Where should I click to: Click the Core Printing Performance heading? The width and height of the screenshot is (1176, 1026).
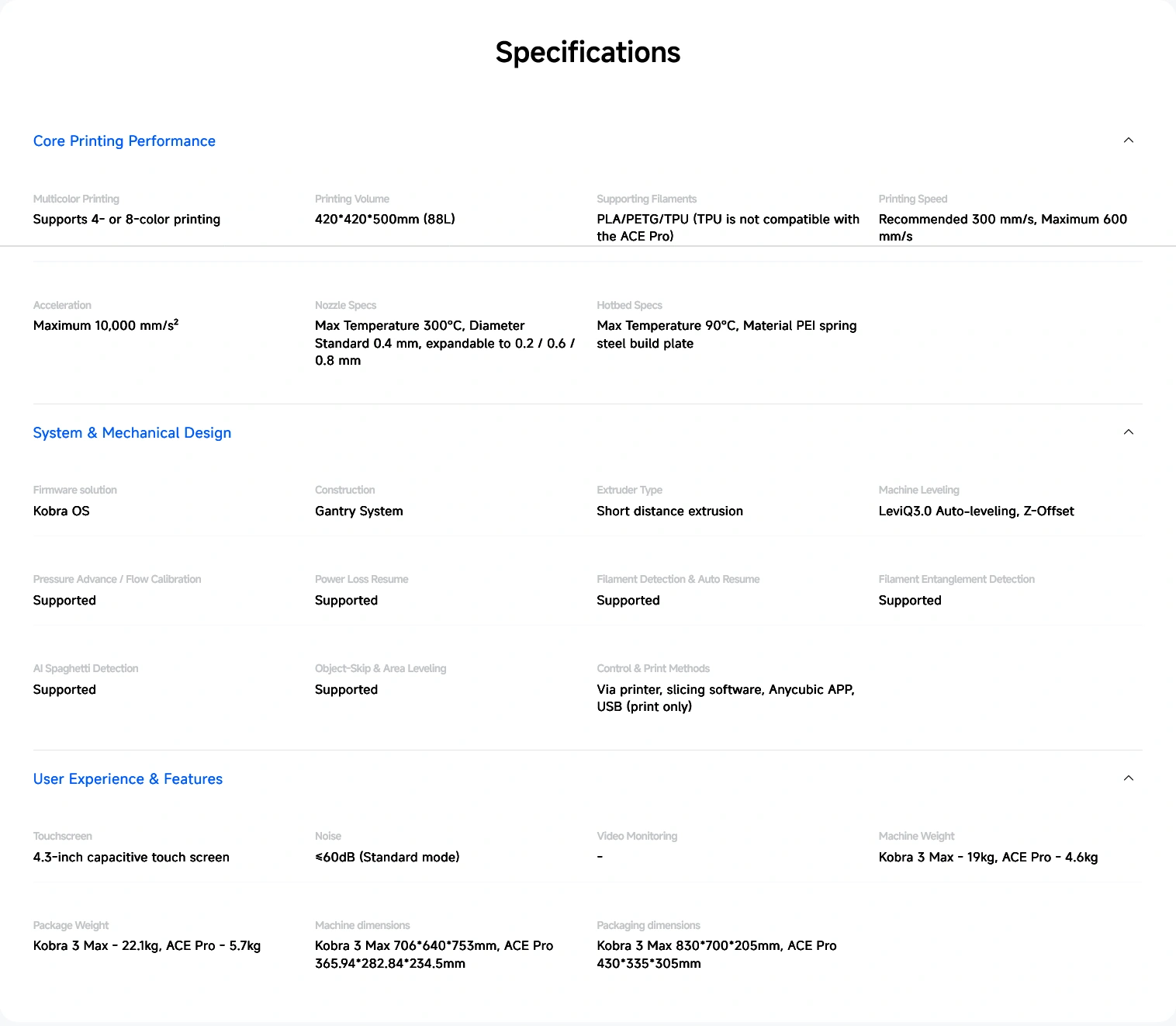click(124, 141)
